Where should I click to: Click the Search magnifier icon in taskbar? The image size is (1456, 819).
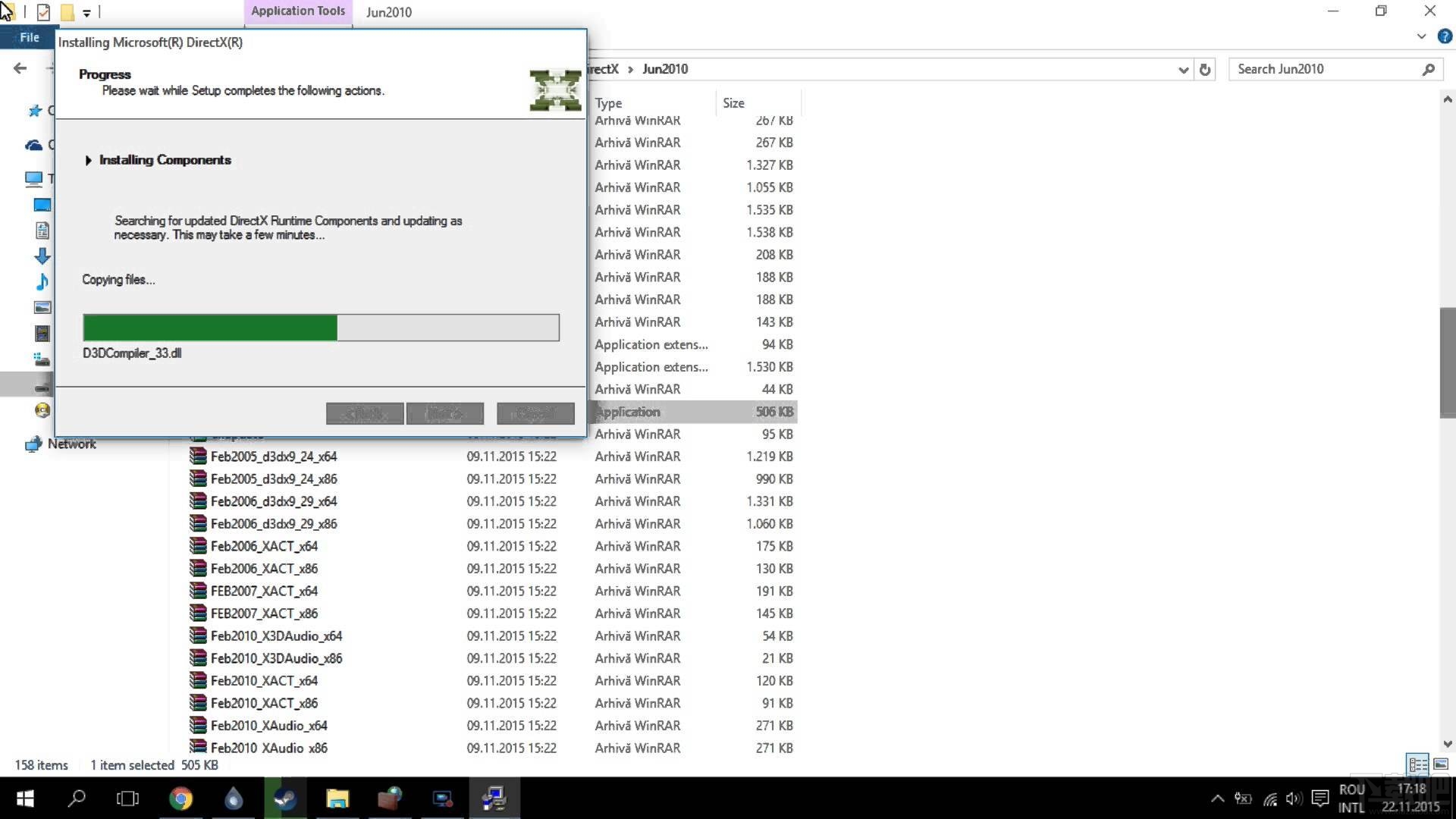coord(76,798)
